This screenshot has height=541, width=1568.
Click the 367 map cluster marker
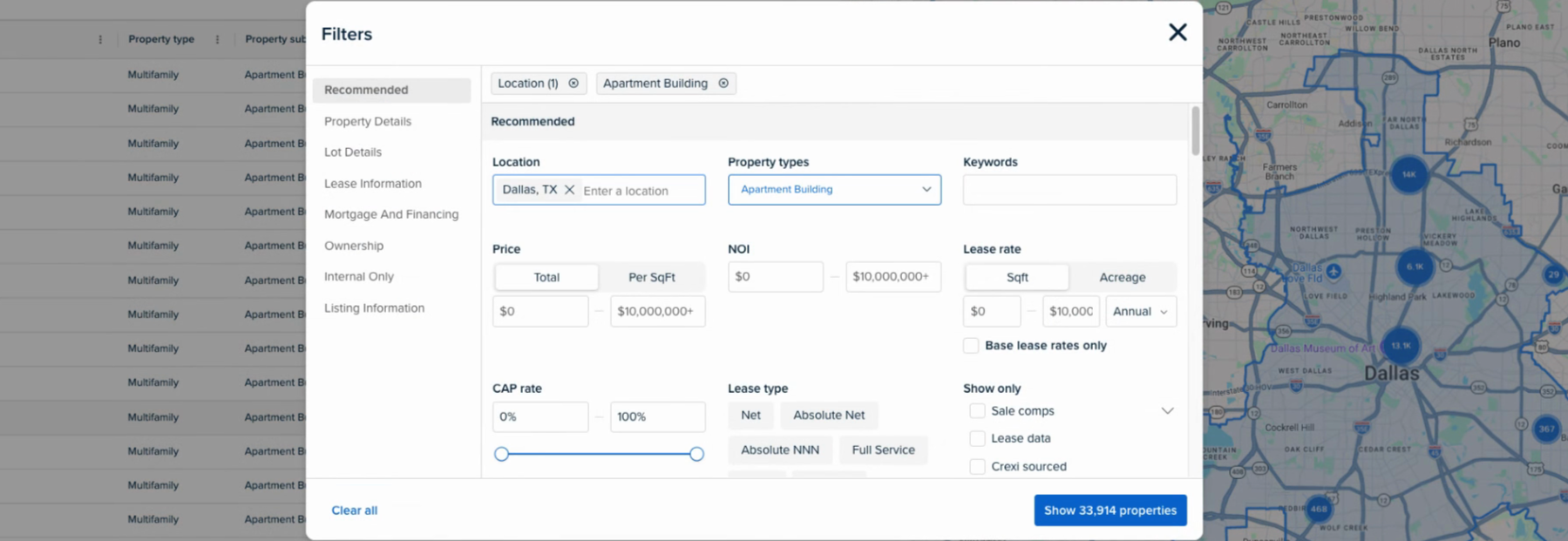1546,429
